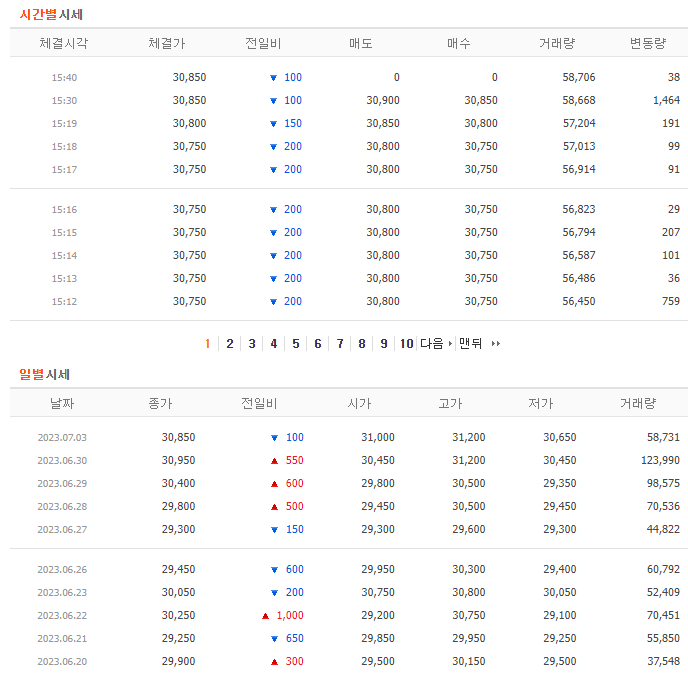688x675 pixels.
Task: Click the 2023.06.28 date cell
Action: (62, 506)
